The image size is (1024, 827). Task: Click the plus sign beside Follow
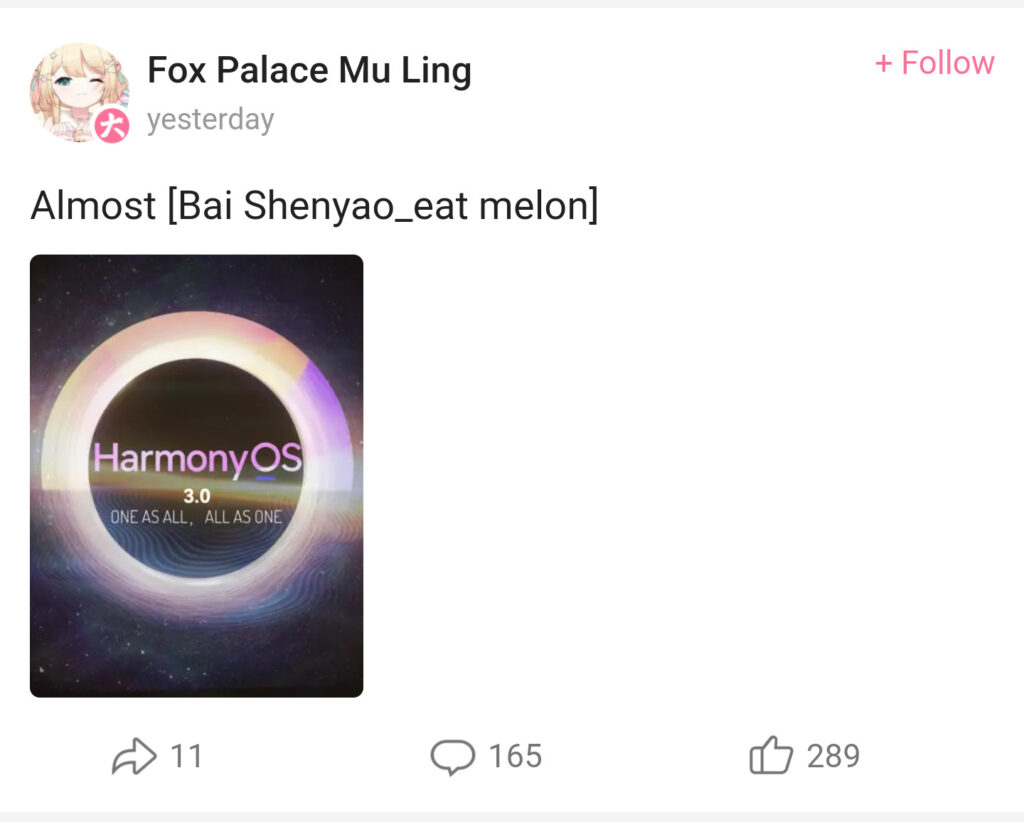[x=883, y=64]
